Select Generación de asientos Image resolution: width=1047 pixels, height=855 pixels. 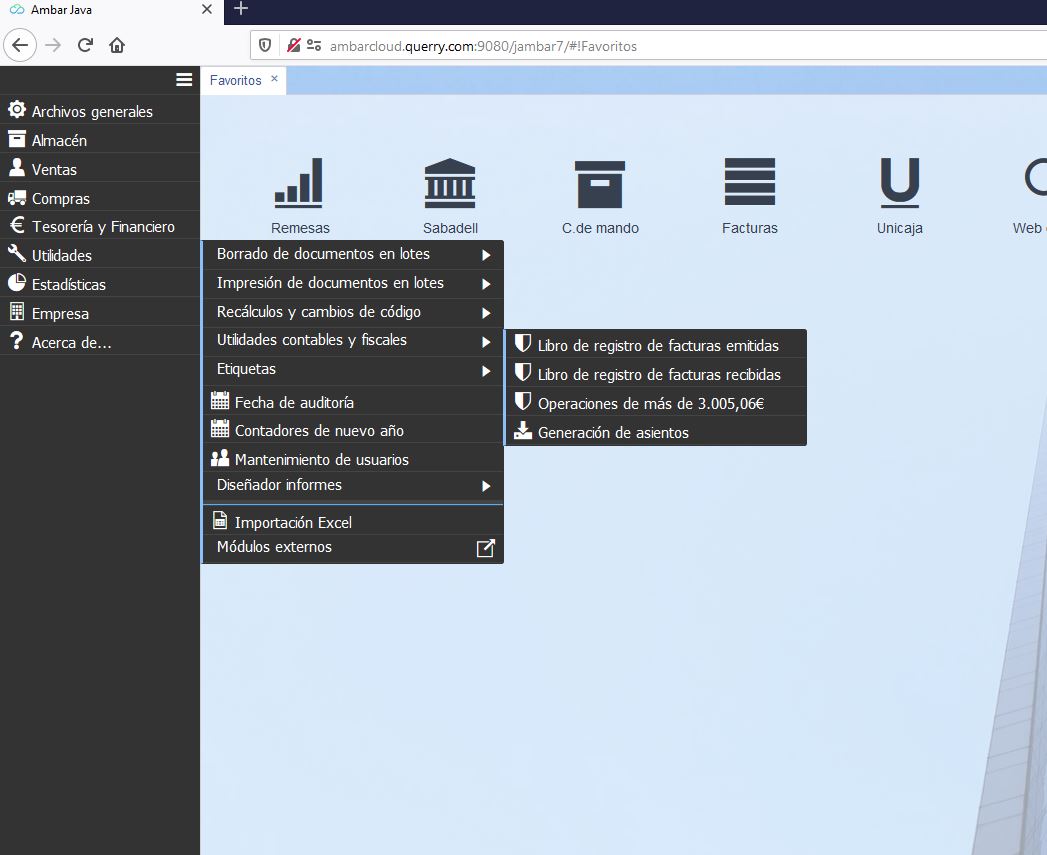tap(612, 433)
